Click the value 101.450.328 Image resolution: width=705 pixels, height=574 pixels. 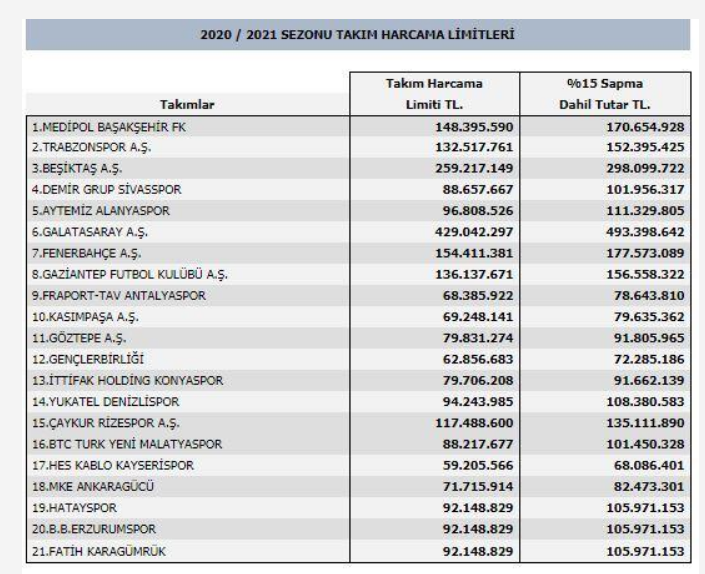[645, 444]
